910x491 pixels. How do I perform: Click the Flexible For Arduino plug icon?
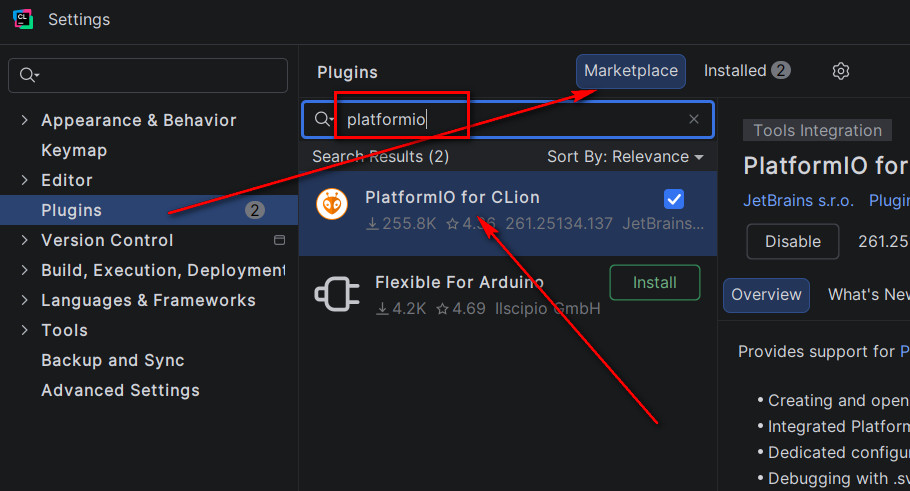(x=337, y=294)
